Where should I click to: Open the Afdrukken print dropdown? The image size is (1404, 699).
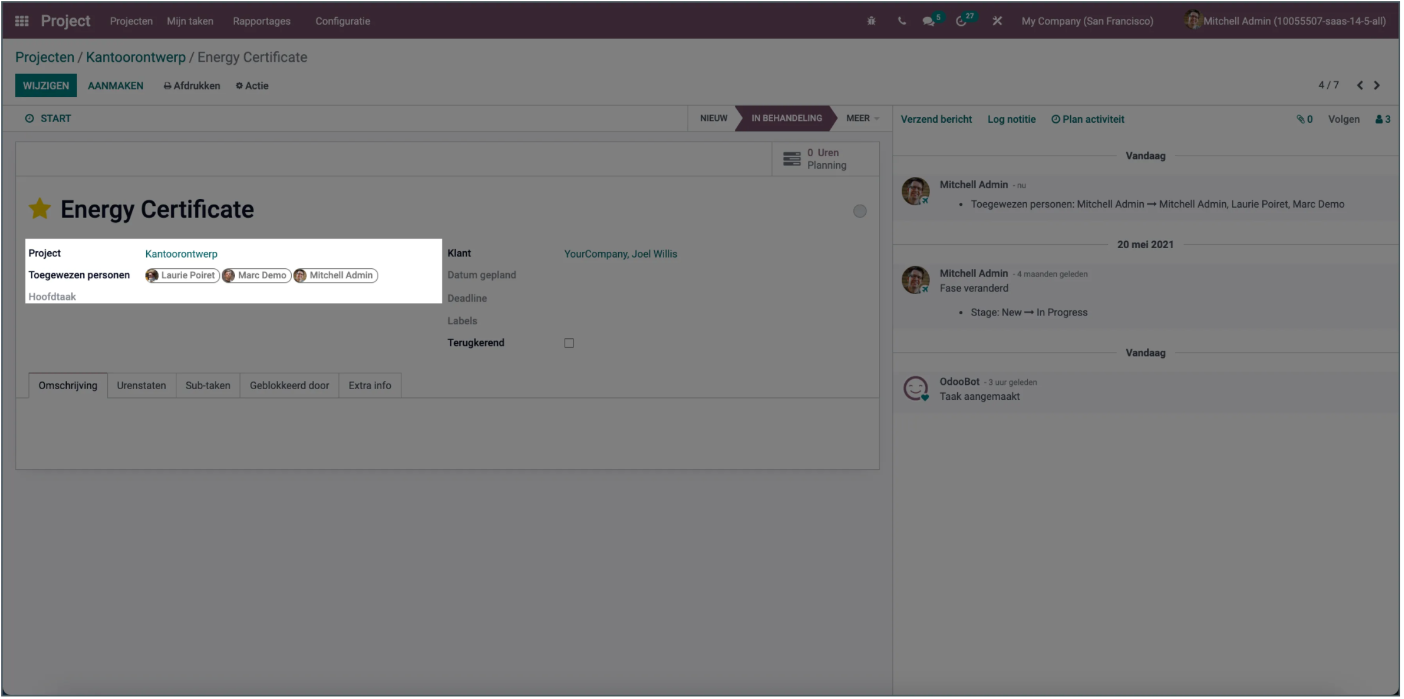pos(192,86)
